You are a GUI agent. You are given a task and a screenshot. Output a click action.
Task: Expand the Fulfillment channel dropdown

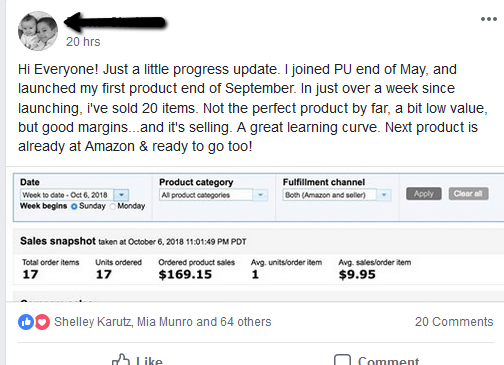[384, 195]
